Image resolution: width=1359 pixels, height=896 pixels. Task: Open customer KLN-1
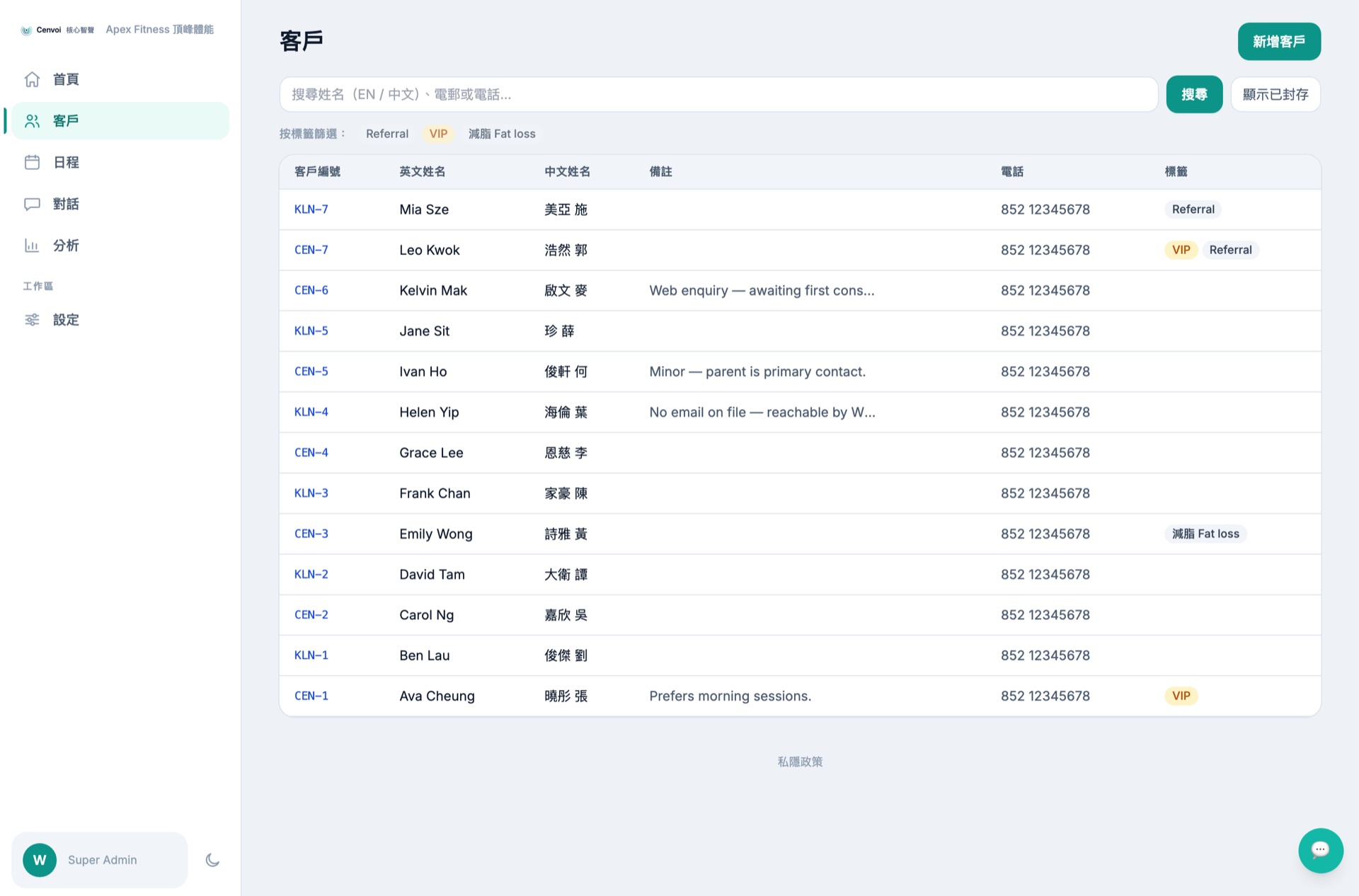point(311,655)
